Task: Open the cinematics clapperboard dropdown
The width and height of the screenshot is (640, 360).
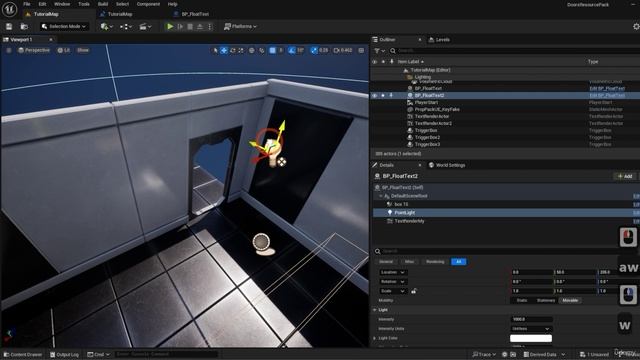Action: click(x=145, y=27)
